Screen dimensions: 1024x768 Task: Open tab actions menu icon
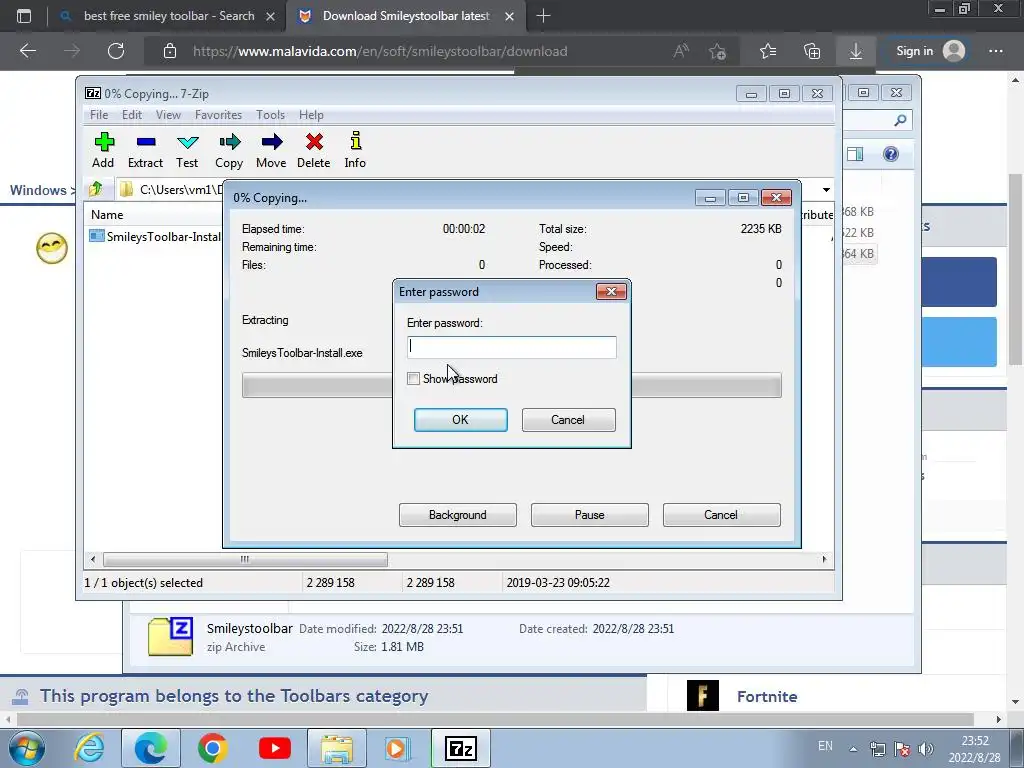[24, 16]
